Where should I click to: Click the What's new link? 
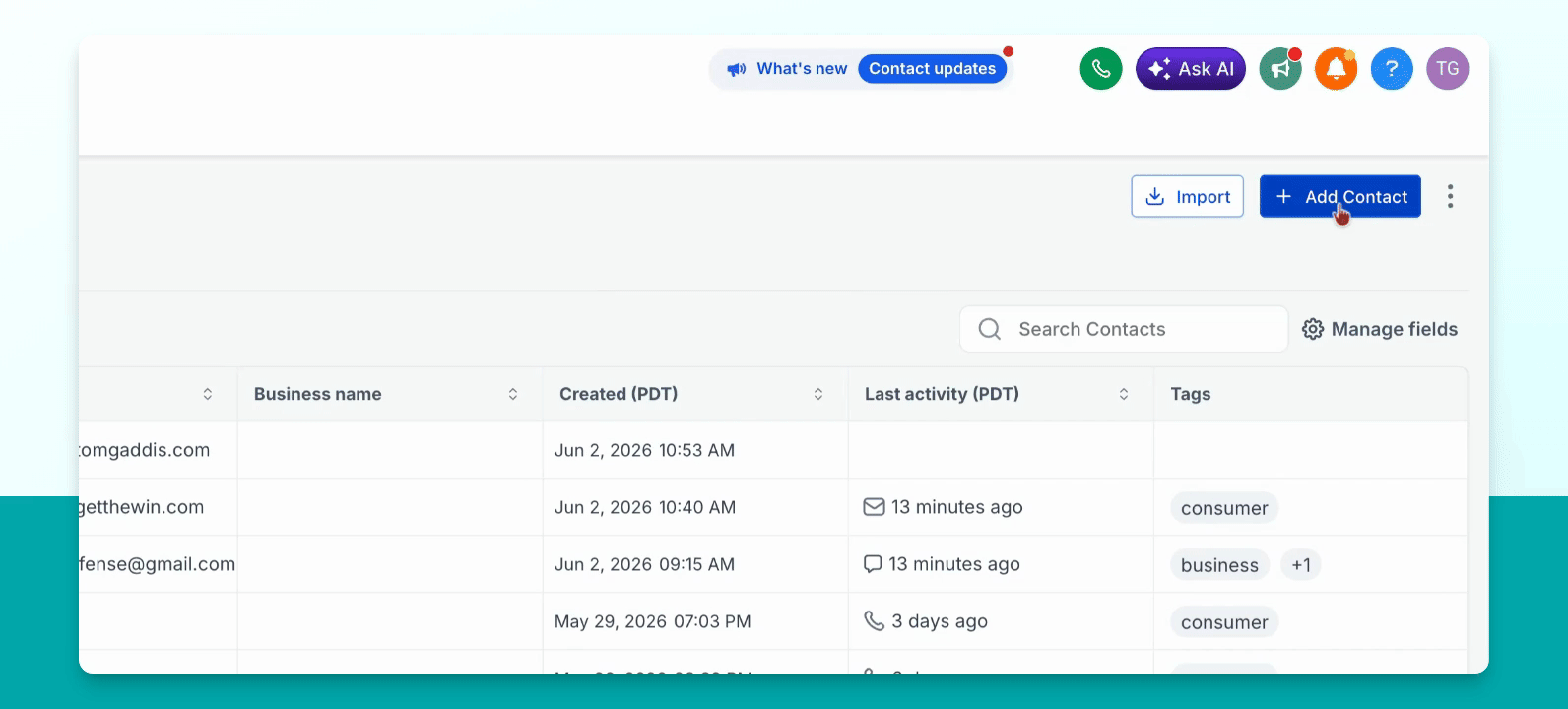click(x=802, y=69)
